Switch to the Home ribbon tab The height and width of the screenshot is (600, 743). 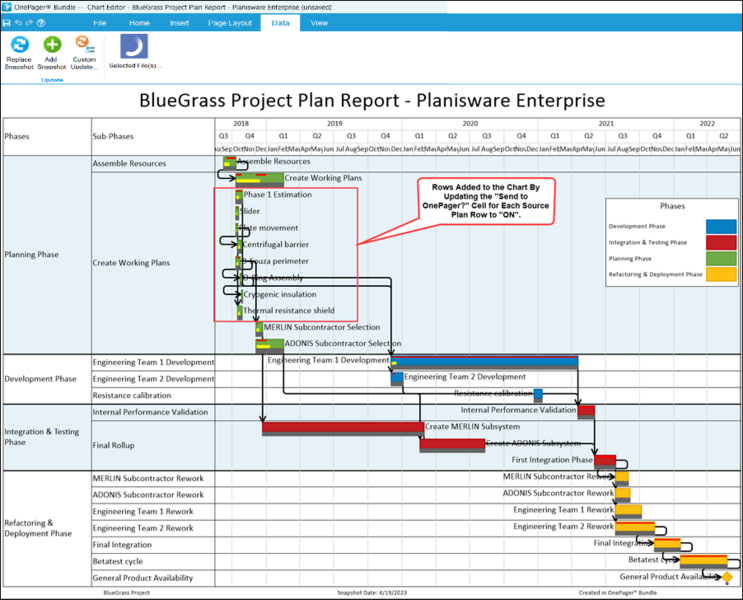point(139,23)
